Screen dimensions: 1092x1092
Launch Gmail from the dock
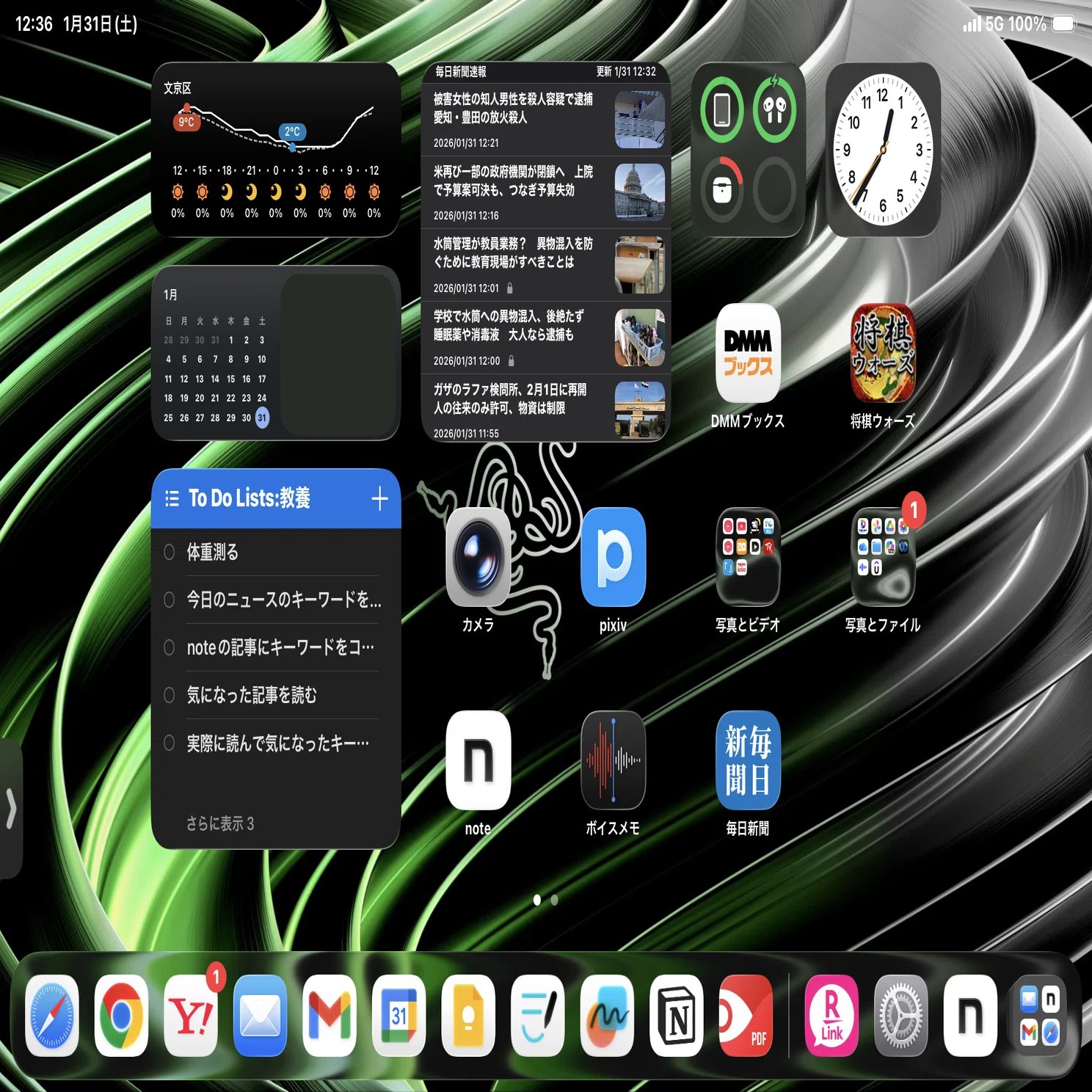point(330,1016)
